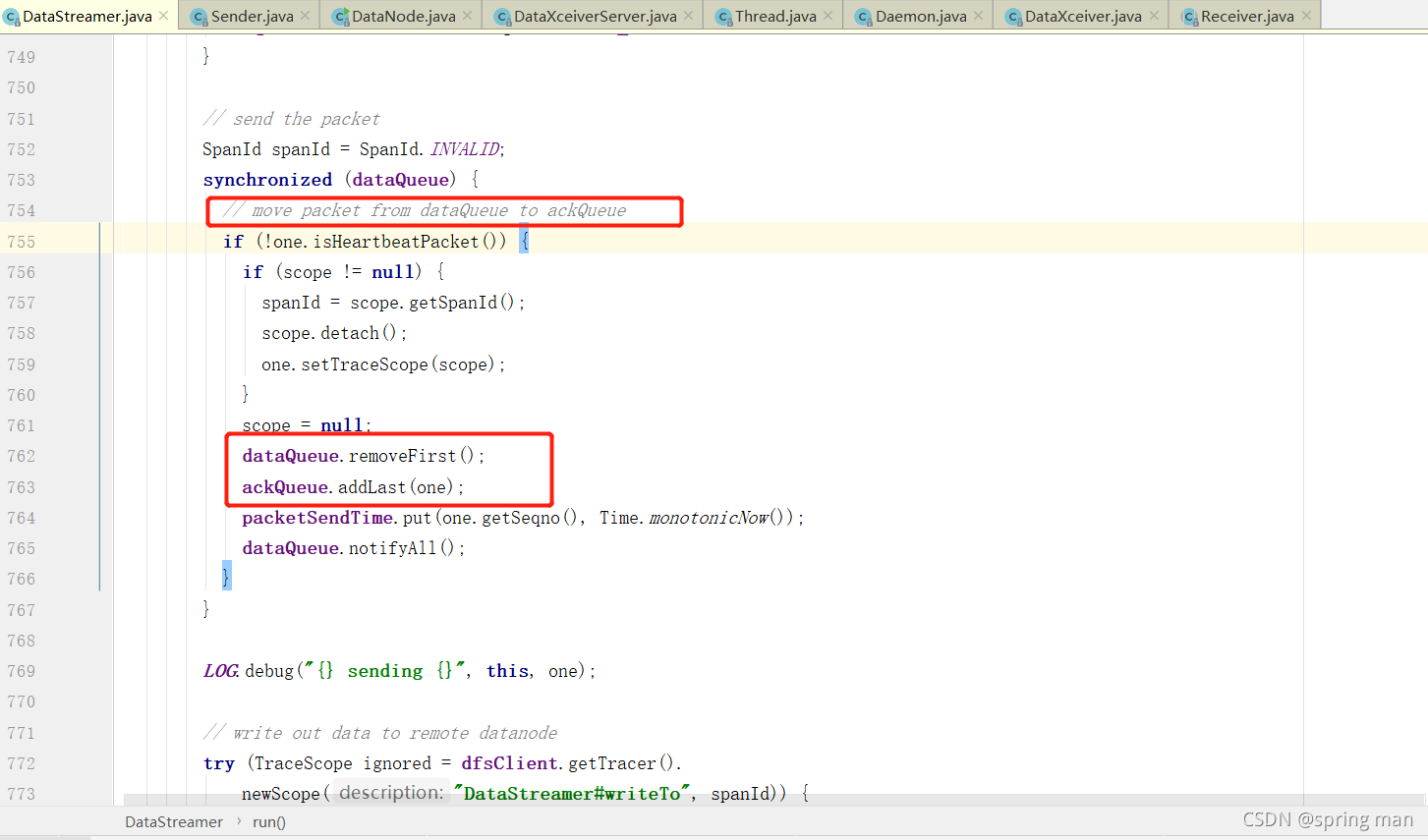Viewport: 1428px width, 840px height.
Task: Click the DataXceiver.java class file icon
Action: click(x=1013, y=17)
